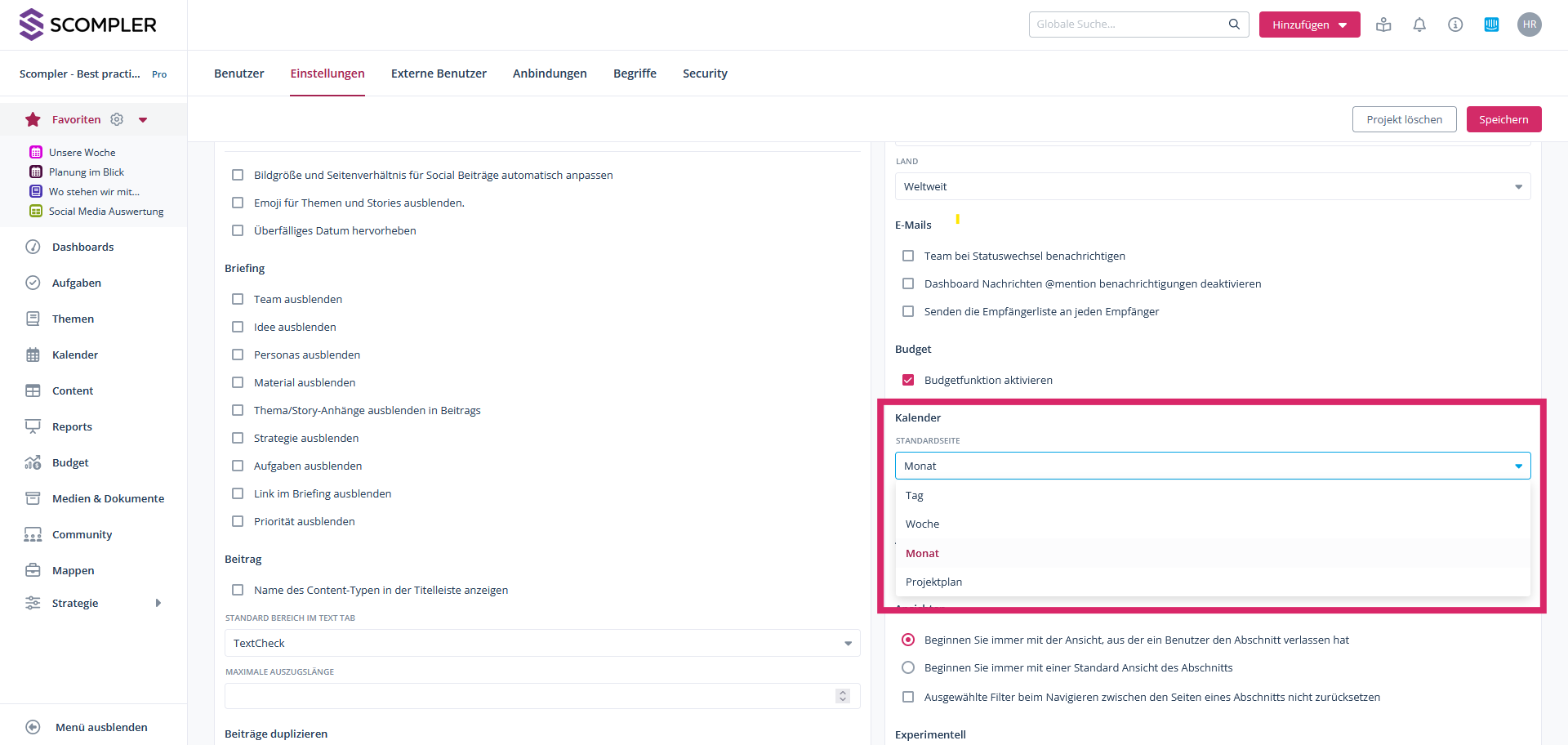Choose 'Projektplan' from the Standardseite dropdown list
This screenshot has height=745, width=1568.
pos(933,582)
